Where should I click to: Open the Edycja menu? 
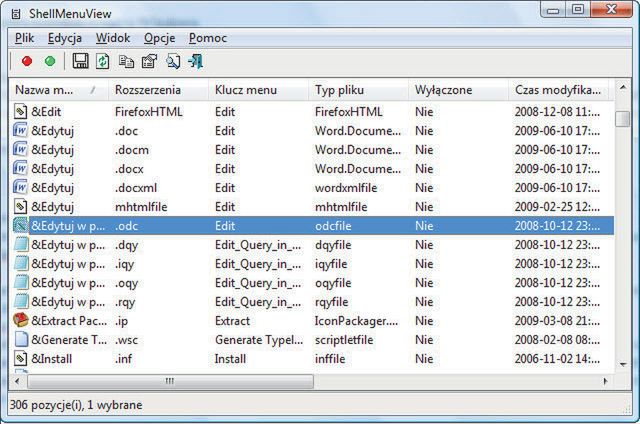click(65, 38)
